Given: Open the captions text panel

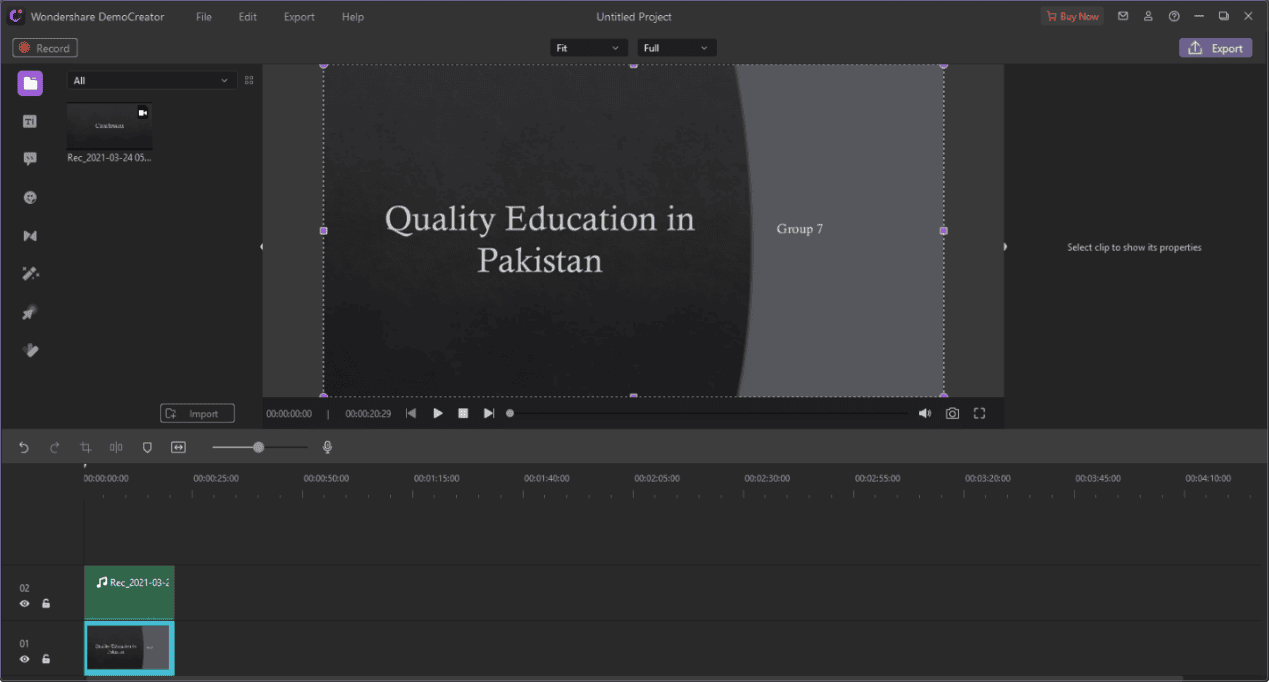Looking at the screenshot, I should (x=30, y=121).
